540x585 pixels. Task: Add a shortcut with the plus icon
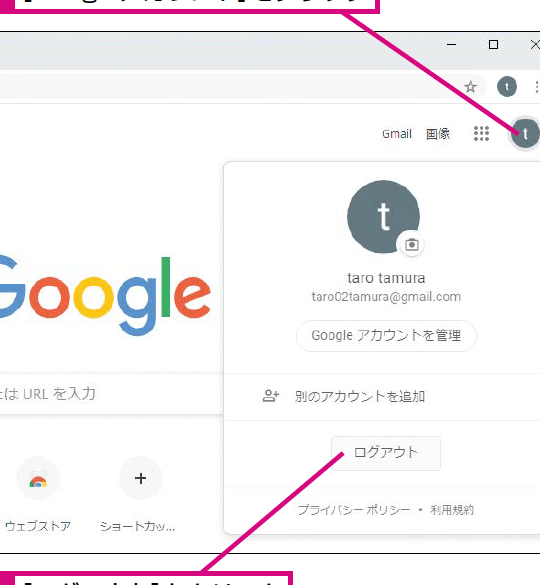pos(140,478)
